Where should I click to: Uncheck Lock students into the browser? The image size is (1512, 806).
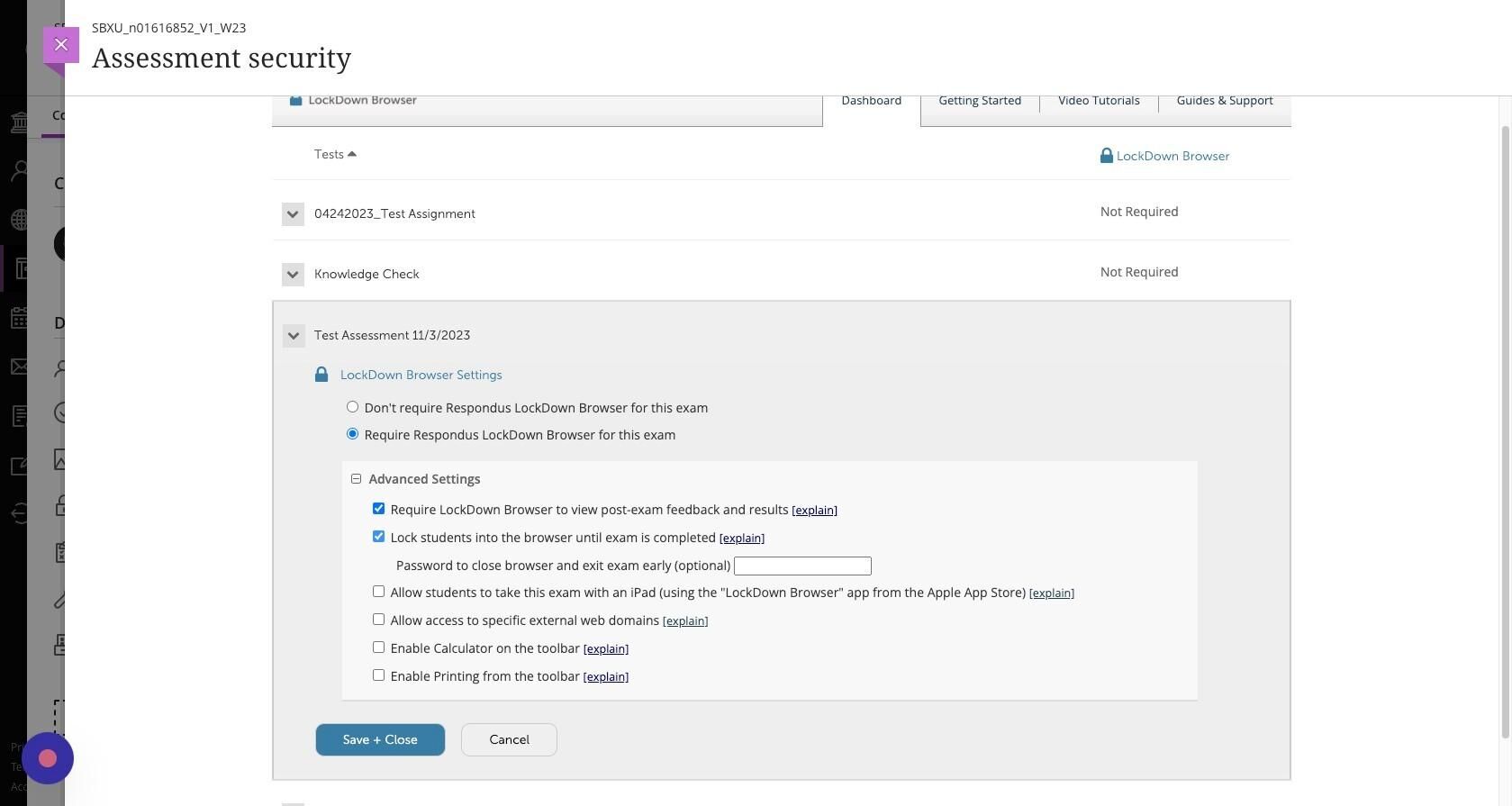pos(378,537)
